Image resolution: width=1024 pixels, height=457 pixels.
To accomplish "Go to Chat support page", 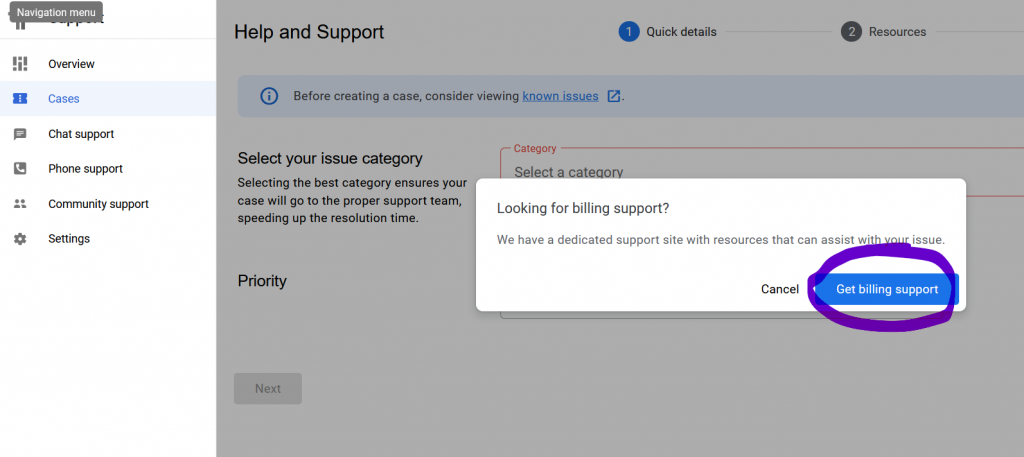I will tap(81, 134).
